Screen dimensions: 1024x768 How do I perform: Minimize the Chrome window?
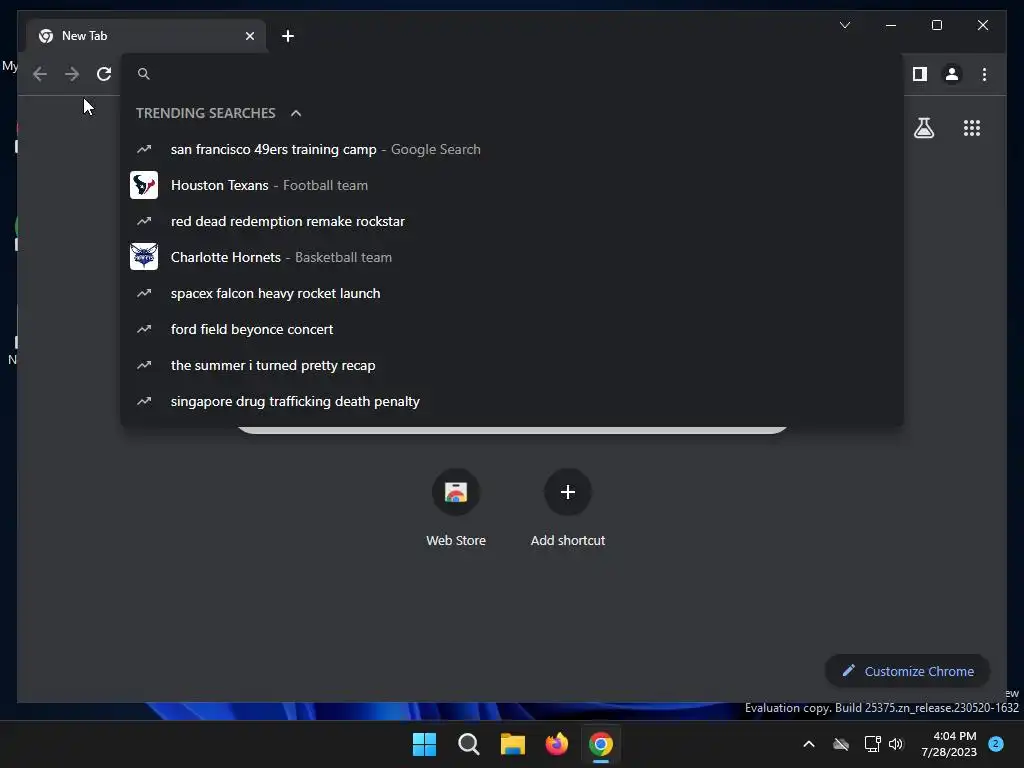pyautogui.click(x=891, y=25)
